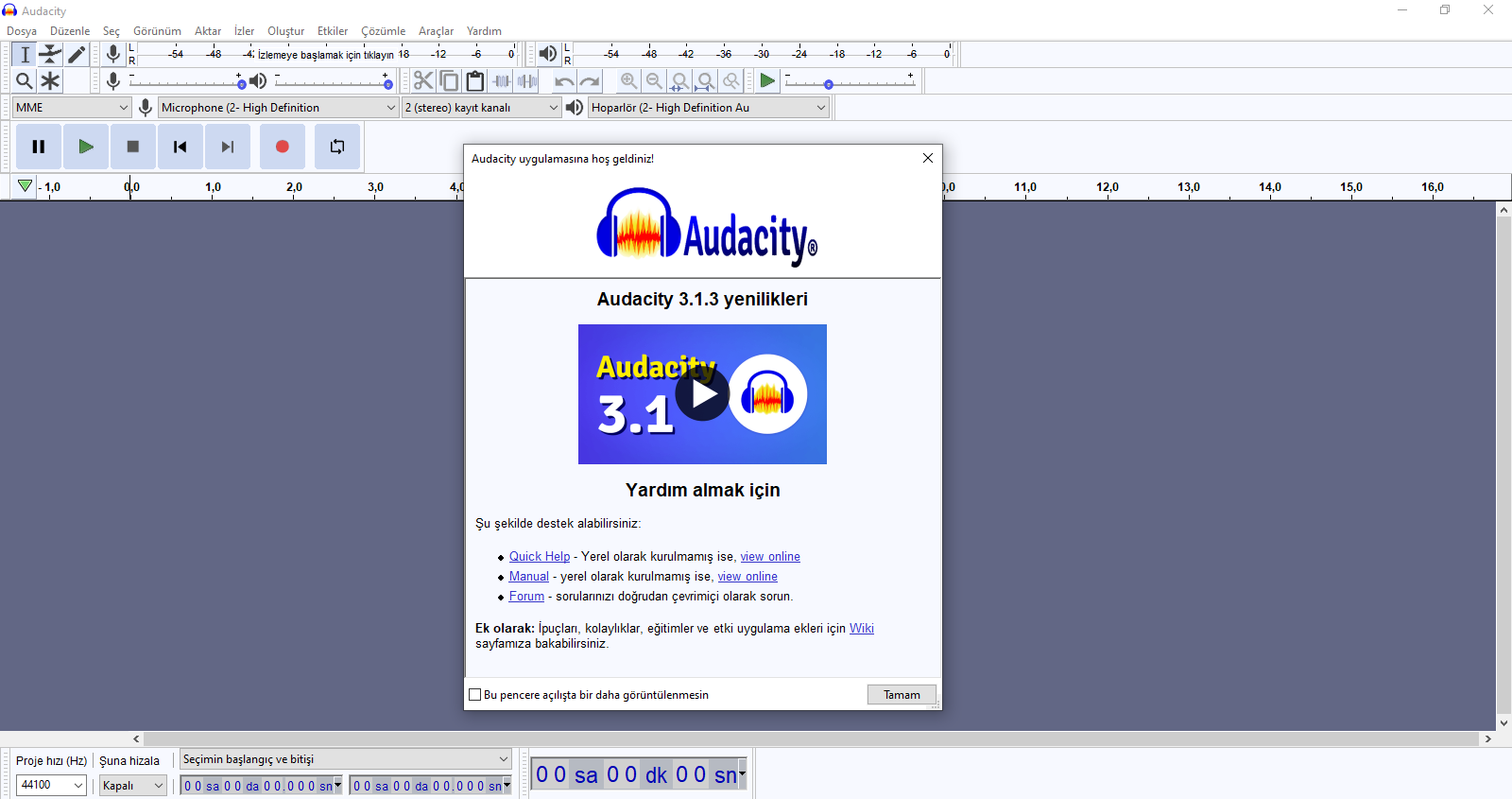
Task: Click the Cut scissors icon
Action: pyautogui.click(x=423, y=81)
